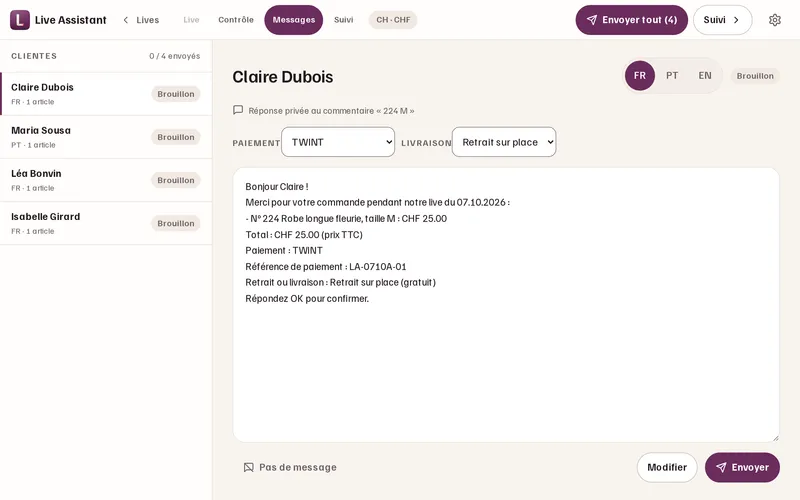Click the CH · CHF badge

tap(393, 20)
